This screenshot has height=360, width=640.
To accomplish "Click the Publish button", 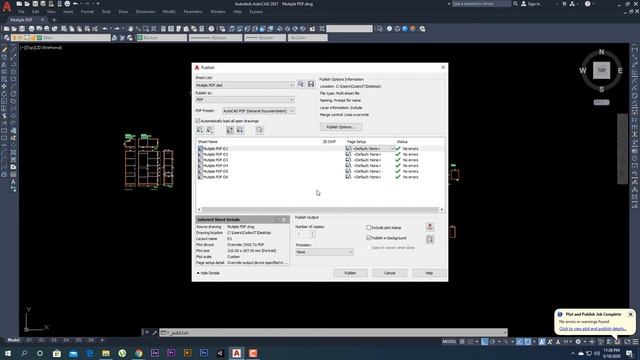I will (x=350, y=273).
